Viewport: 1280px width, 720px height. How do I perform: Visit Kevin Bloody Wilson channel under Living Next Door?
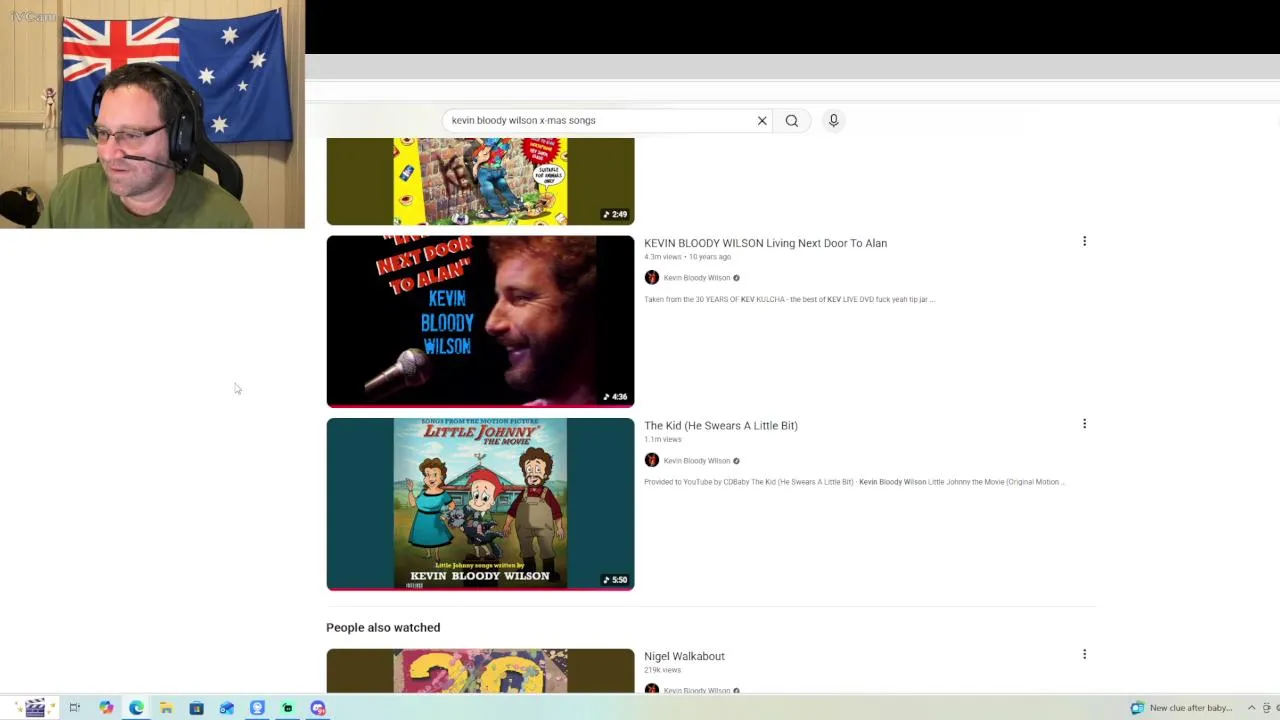pos(697,278)
